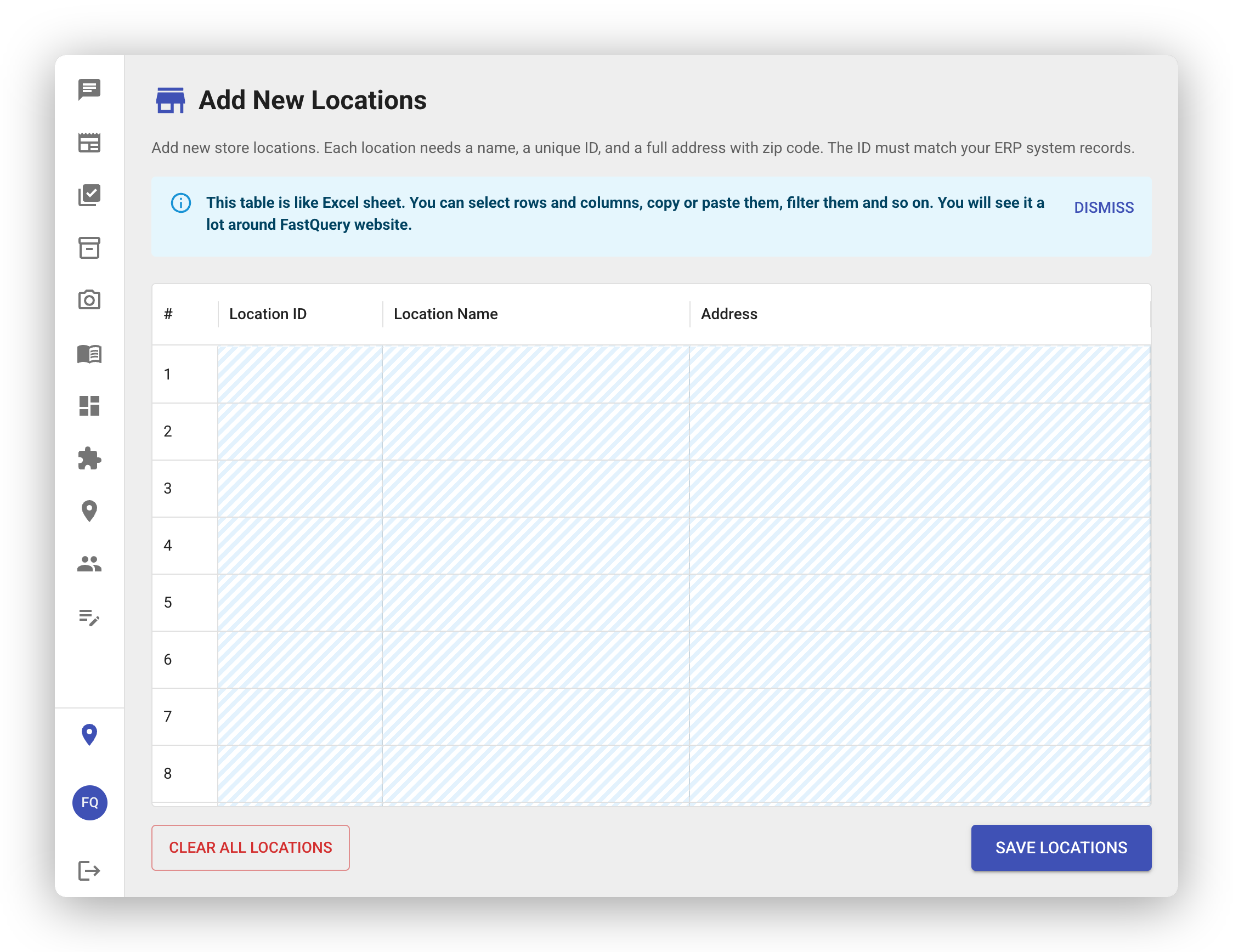1233x952 pixels.
Task: Select the catalog book sidebar icon
Action: click(x=89, y=354)
